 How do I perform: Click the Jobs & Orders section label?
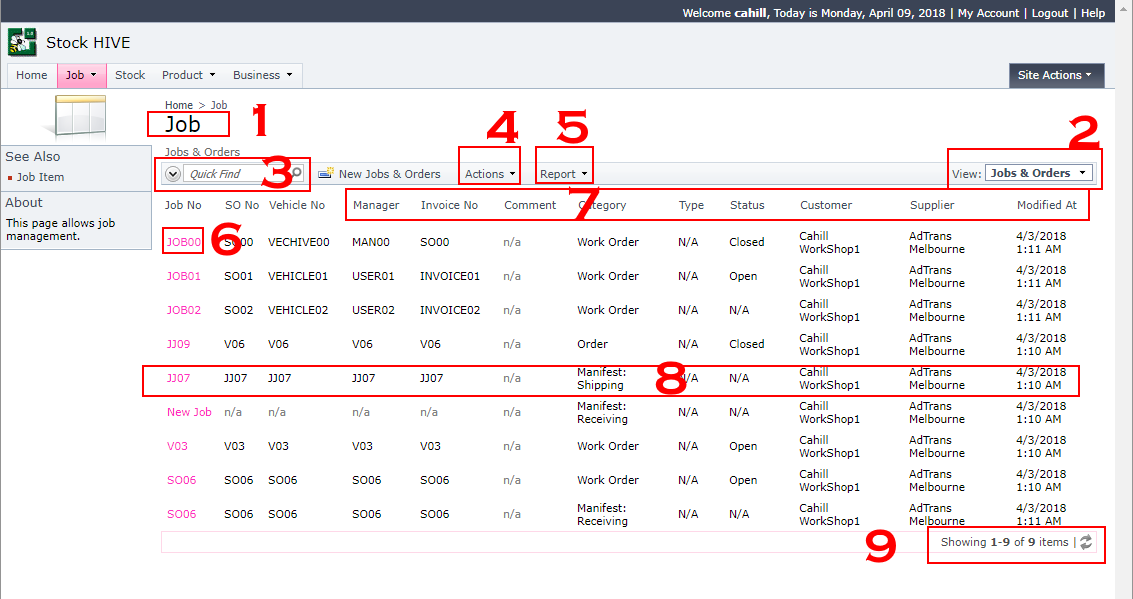pyautogui.click(x=202, y=152)
